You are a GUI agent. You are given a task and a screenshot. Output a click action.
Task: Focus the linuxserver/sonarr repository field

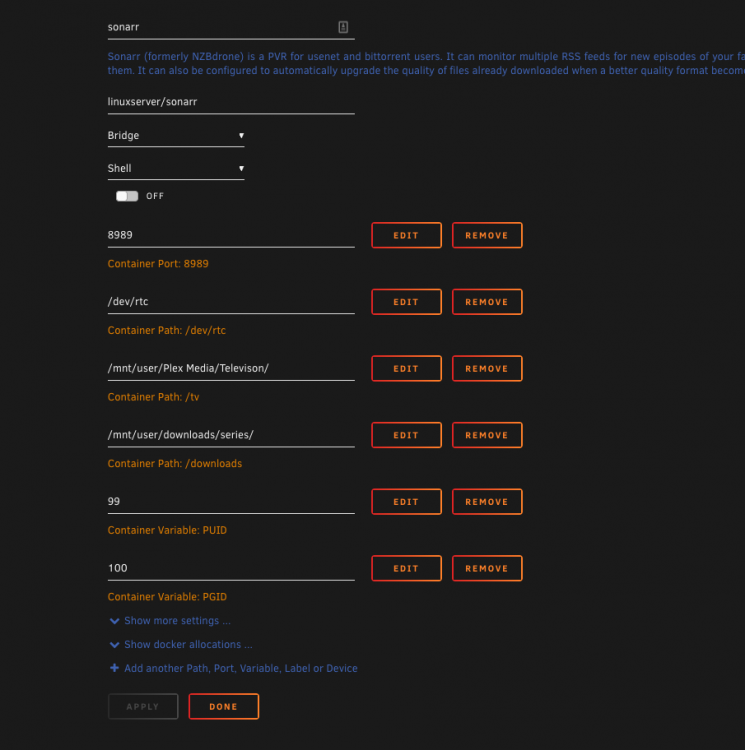(231, 102)
